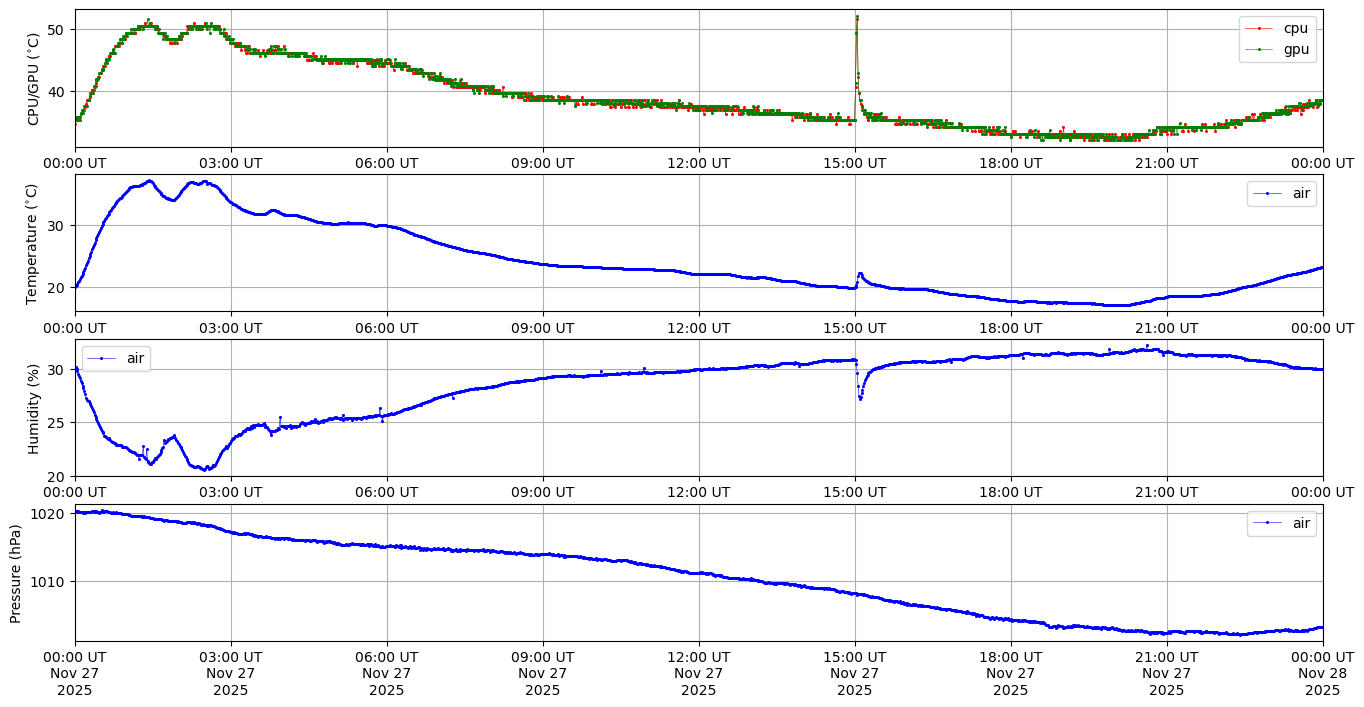Screen dimensions: 1364x707
Task: Click the 1010 tick on Pressure axis
Action: (50, 582)
